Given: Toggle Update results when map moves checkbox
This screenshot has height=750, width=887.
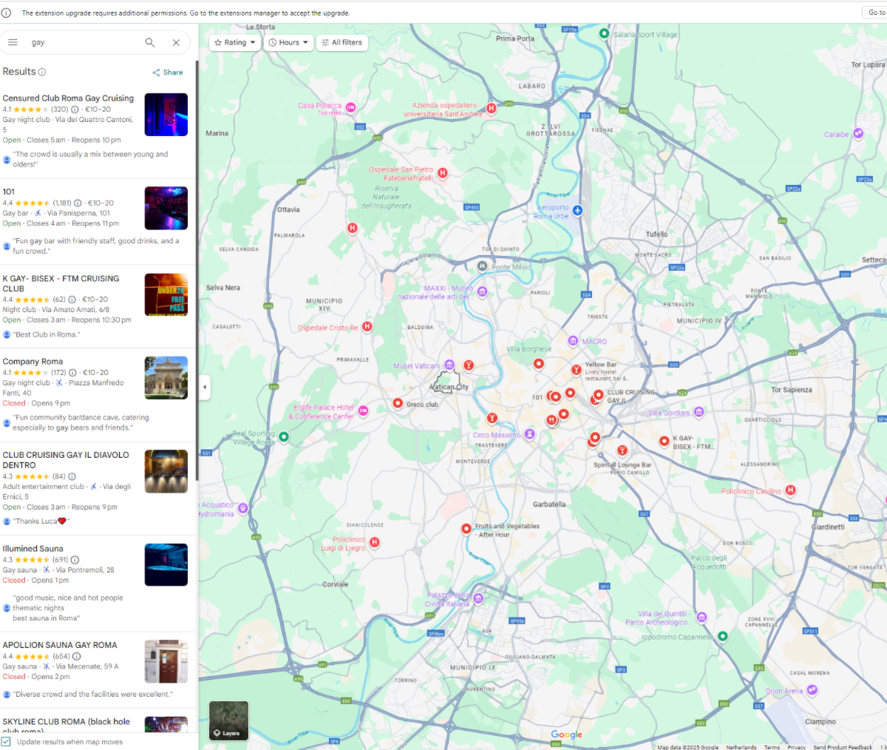Looking at the screenshot, I should [6, 742].
